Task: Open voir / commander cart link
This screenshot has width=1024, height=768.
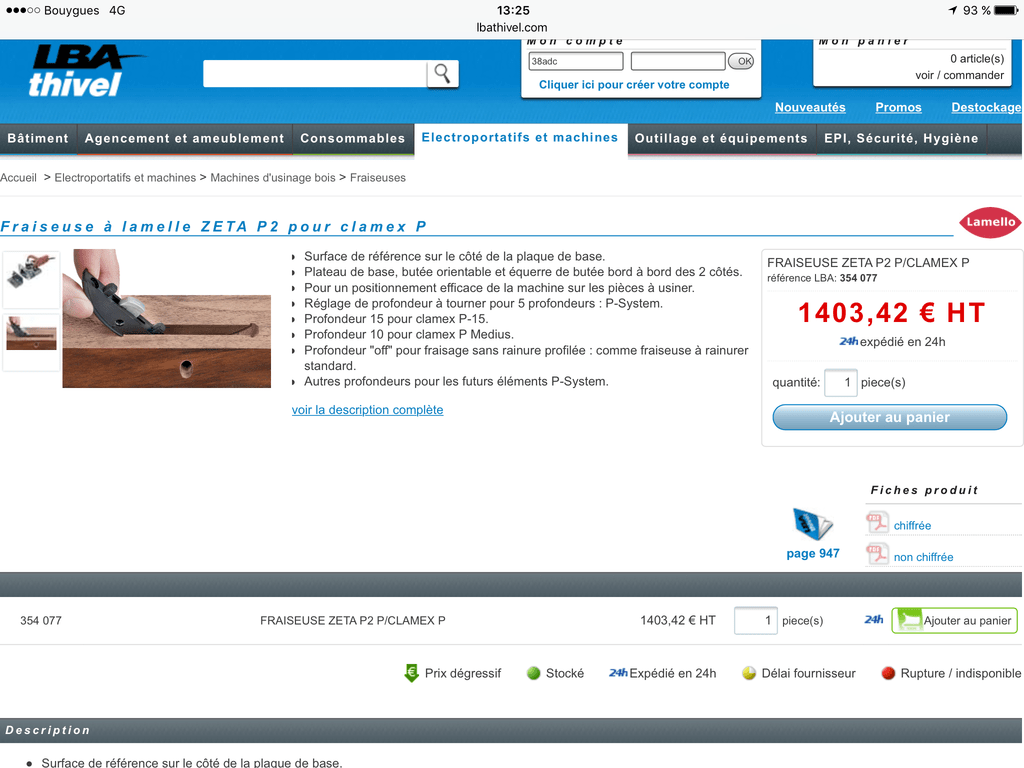Action: 959,75
